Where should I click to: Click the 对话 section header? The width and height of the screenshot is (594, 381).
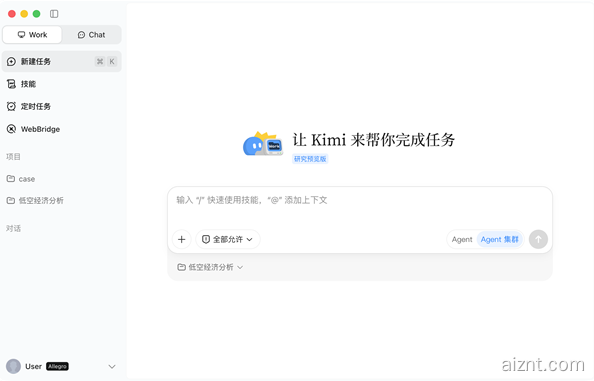[x=13, y=228]
